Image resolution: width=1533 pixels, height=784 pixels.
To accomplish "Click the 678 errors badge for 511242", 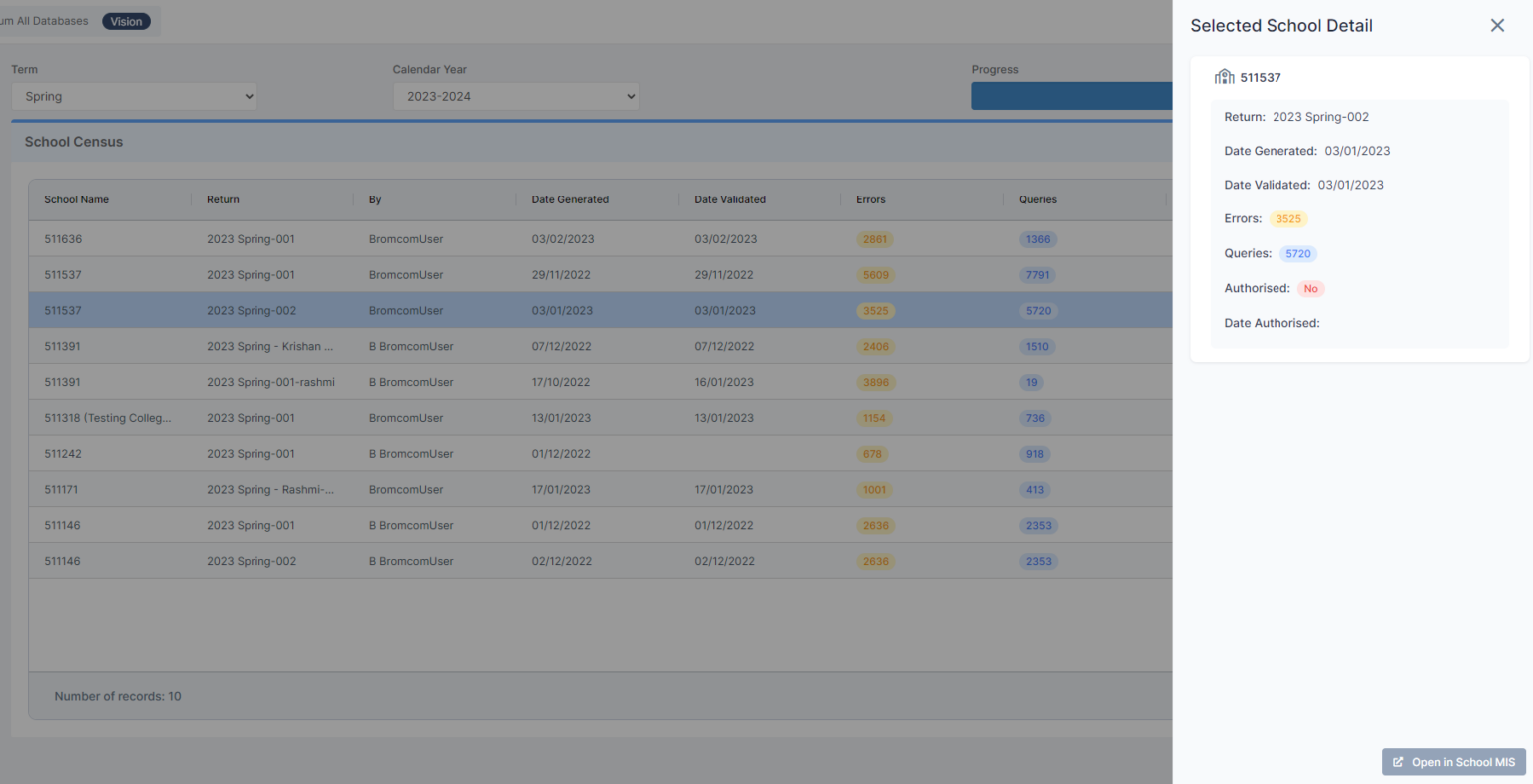I will click(x=872, y=454).
